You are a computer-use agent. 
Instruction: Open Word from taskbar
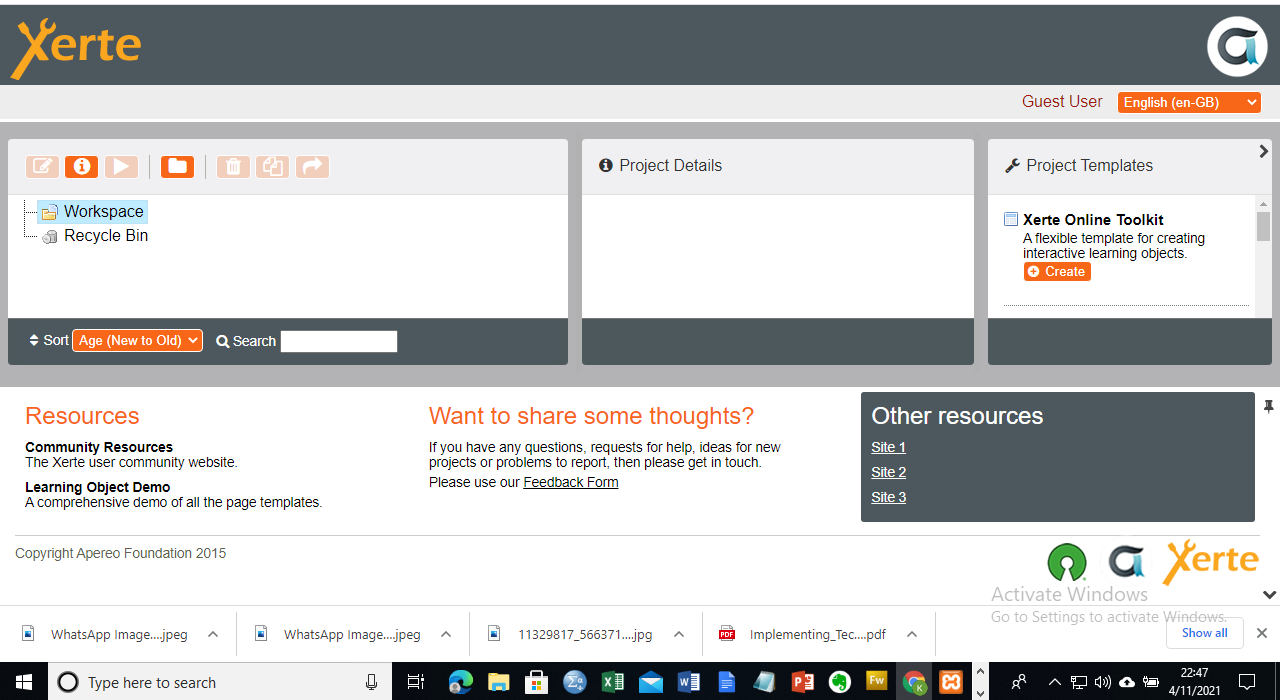click(689, 682)
